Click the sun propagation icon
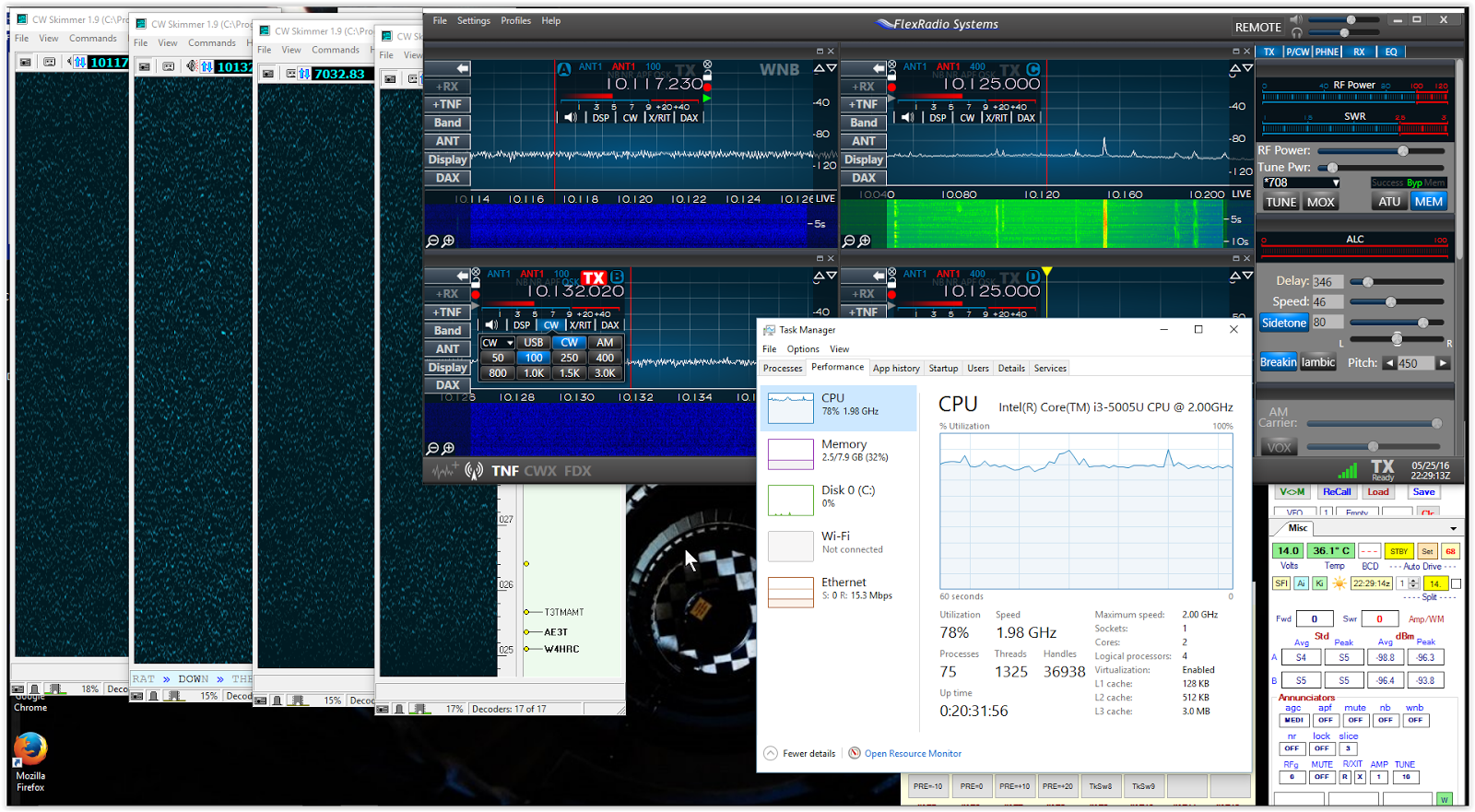 pyautogui.click(x=1339, y=583)
